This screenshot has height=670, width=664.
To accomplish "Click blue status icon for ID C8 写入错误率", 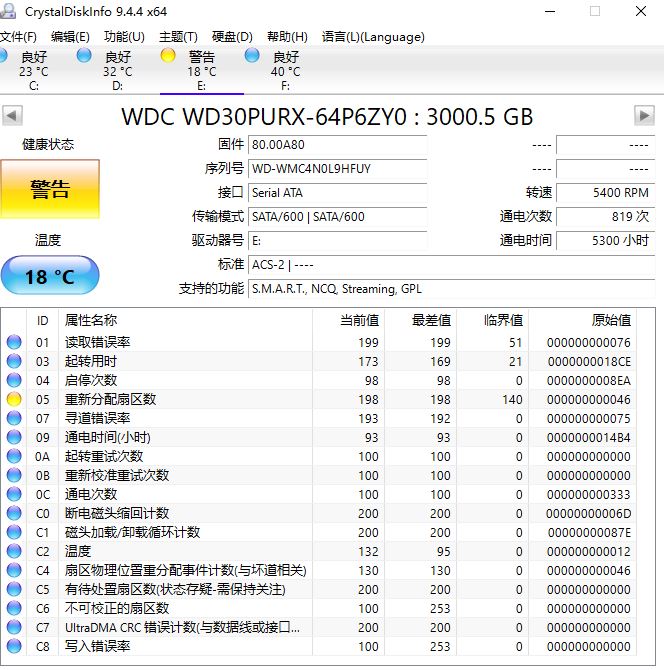I will [14, 646].
